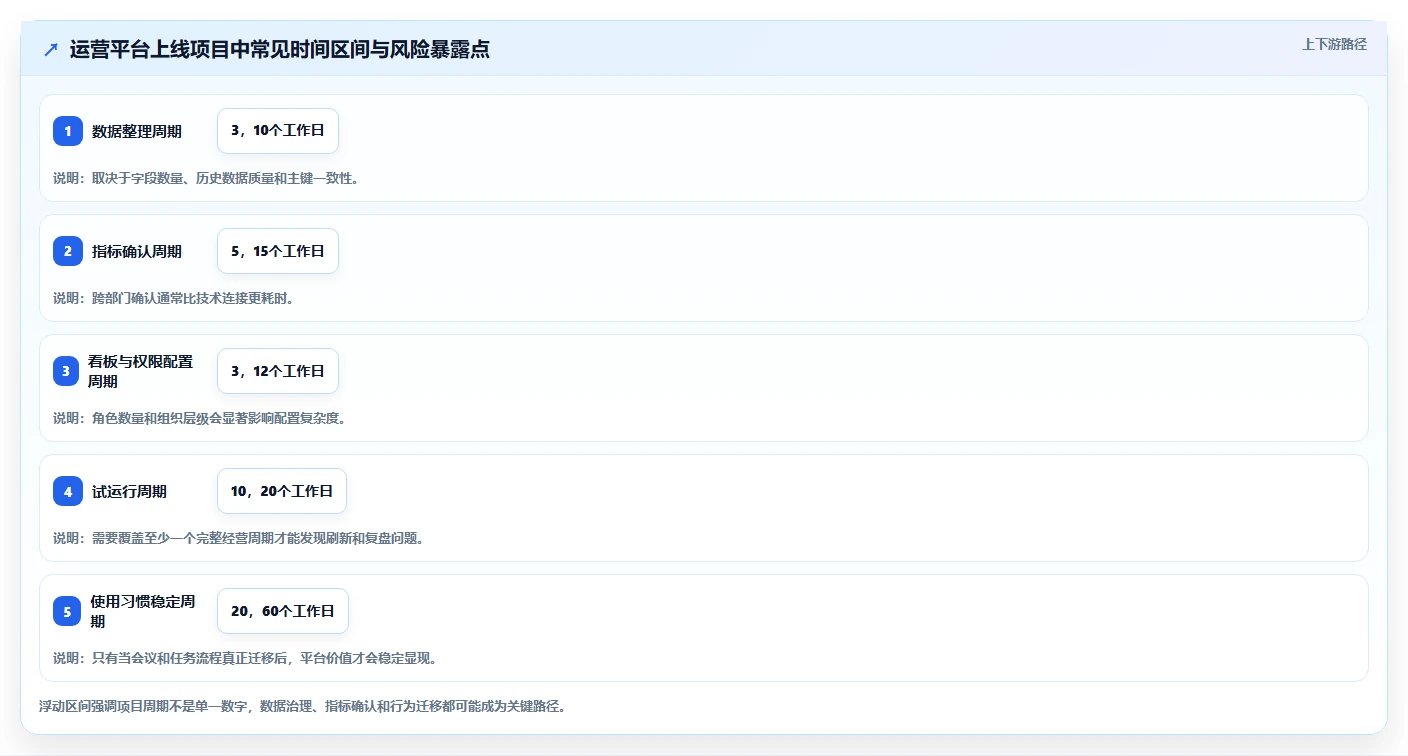
Task: Click the note about 角色数量和组织层级
Action: 199,418
